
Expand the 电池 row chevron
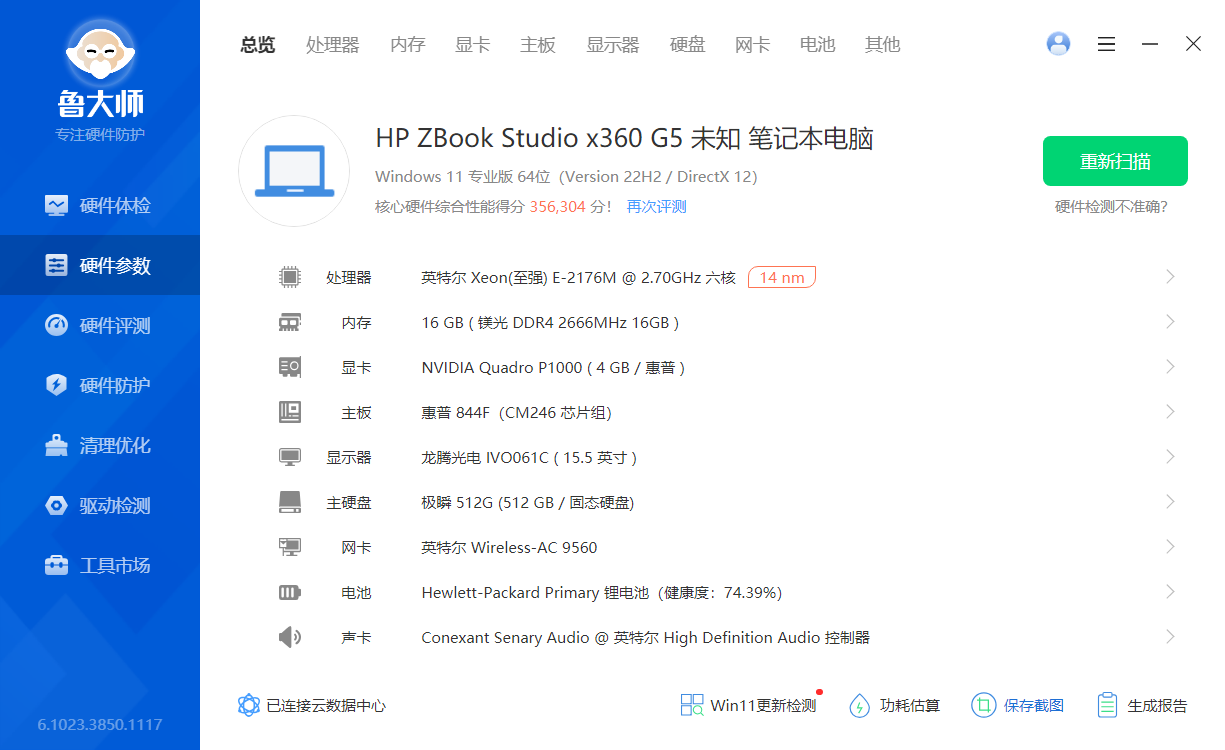coord(1170,591)
